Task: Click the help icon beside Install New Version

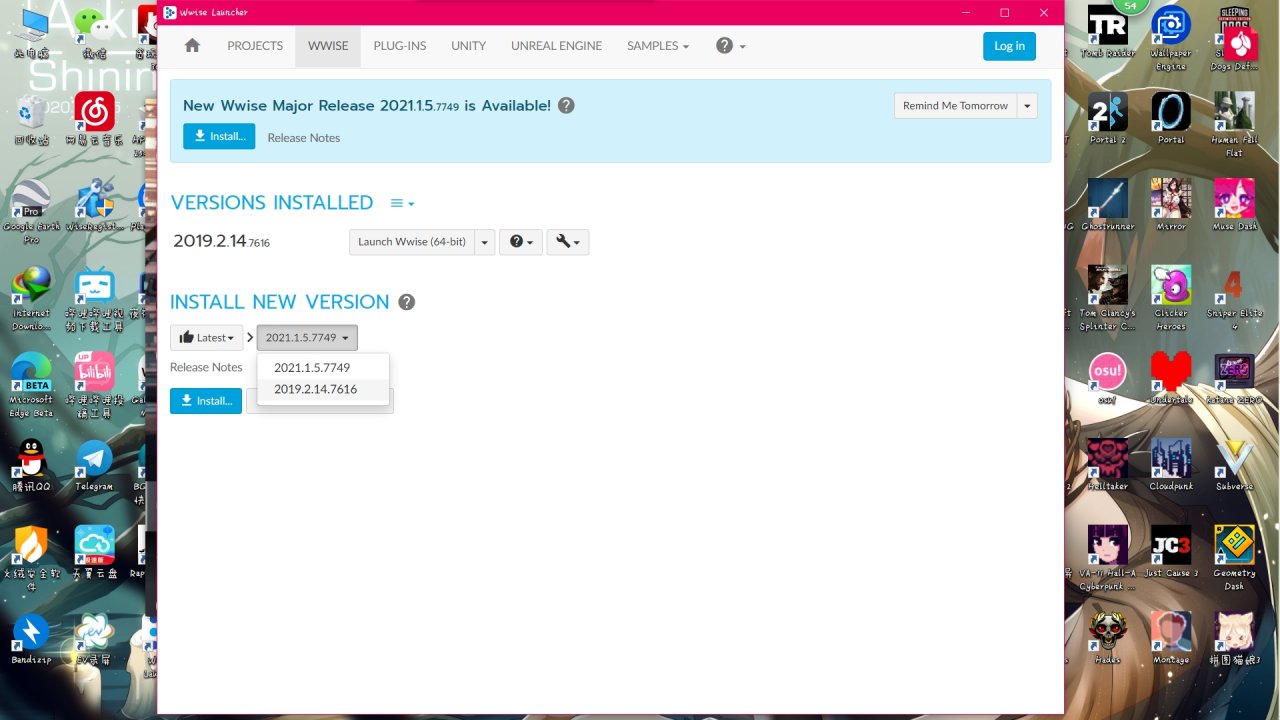Action: click(x=406, y=302)
